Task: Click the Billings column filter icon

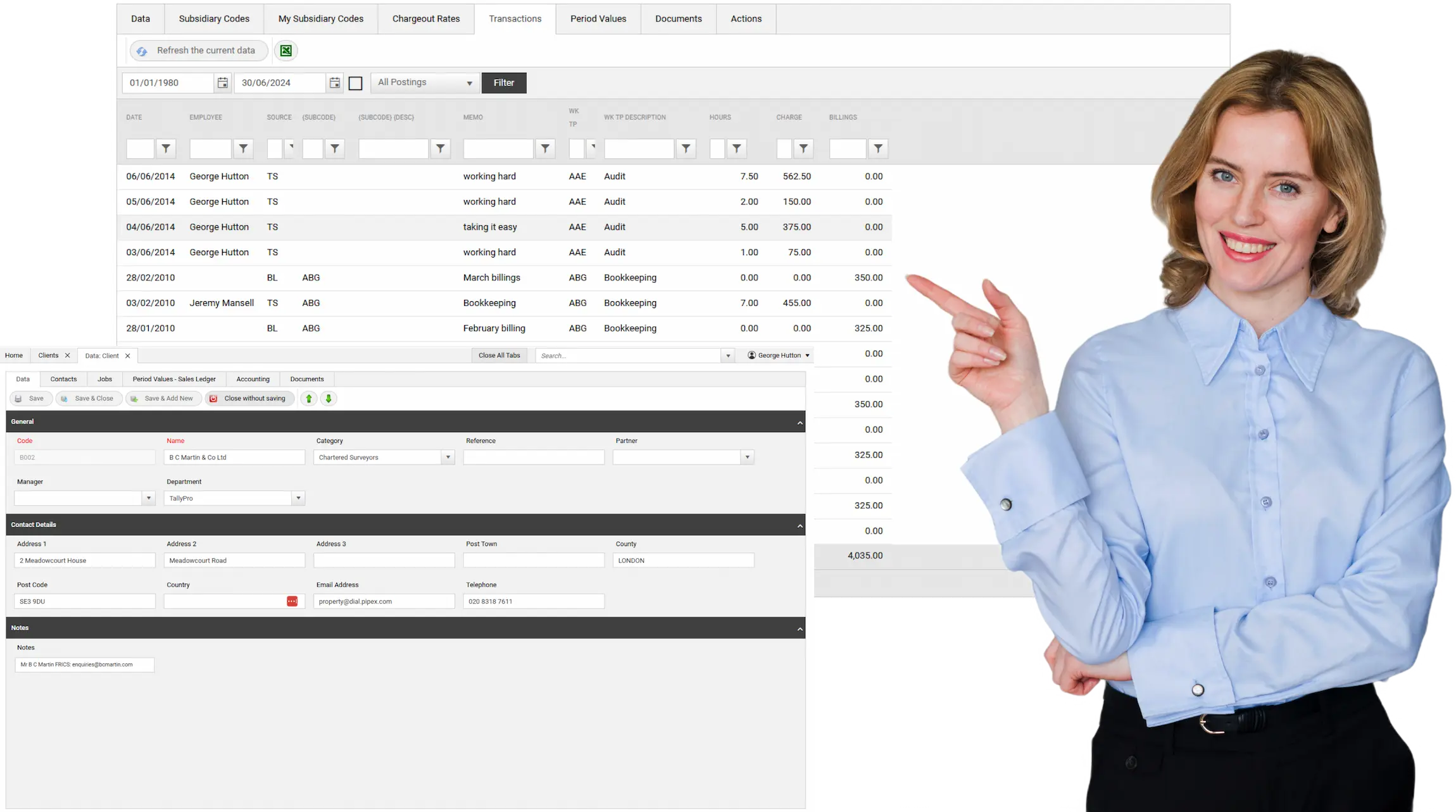Action: click(x=877, y=149)
